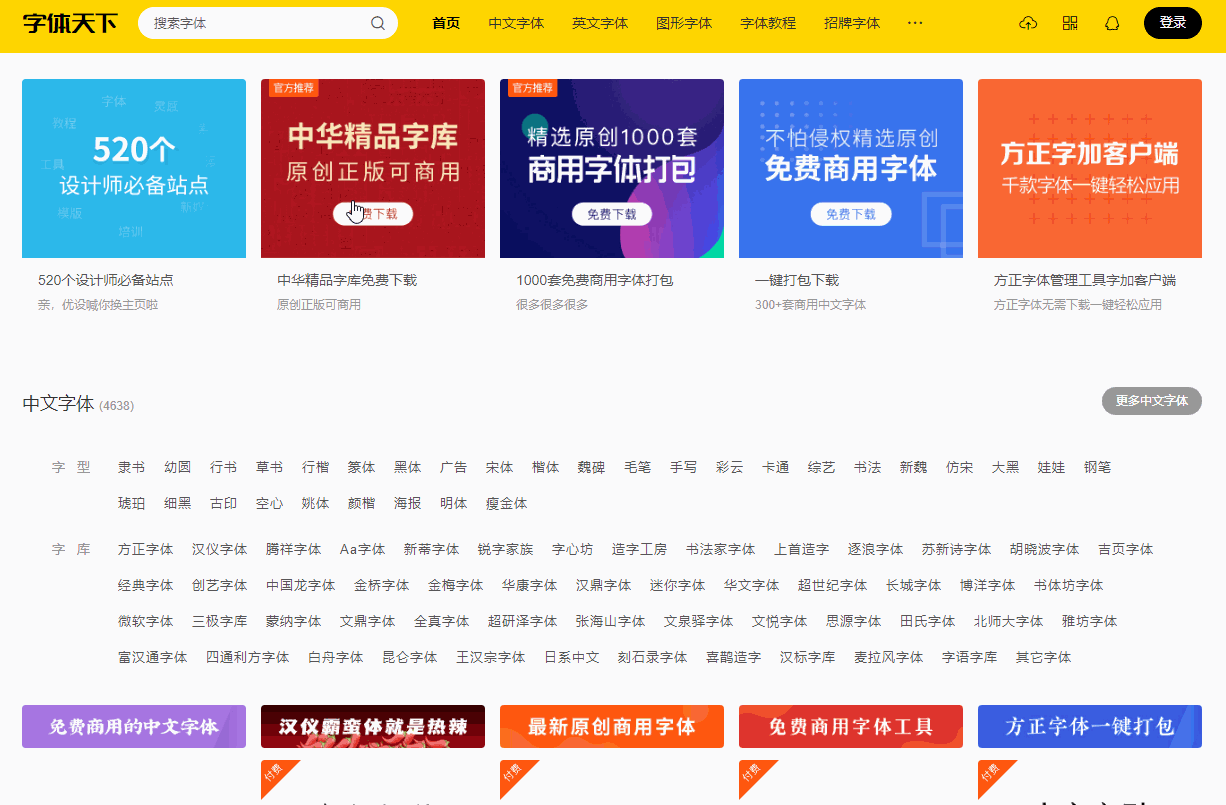Open the 字语字库 library
This screenshot has width=1226, height=805.
[969, 657]
